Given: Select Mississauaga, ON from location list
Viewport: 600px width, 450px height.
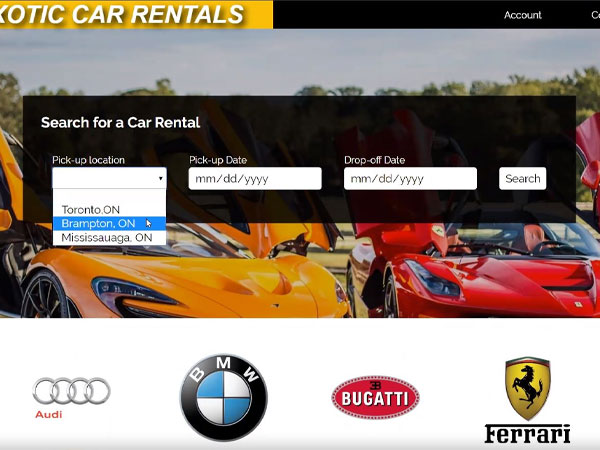Looking at the screenshot, I should click(x=109, y=238).
